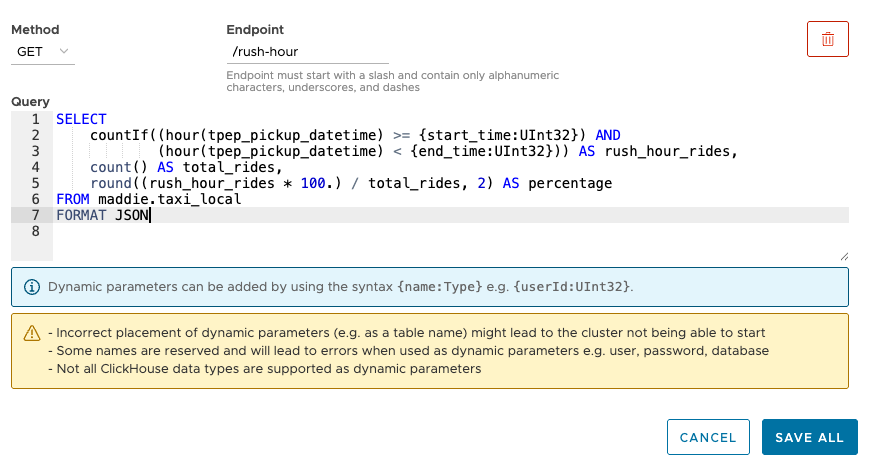The width and height of the screenshot is (871, 466).
Task: Open the Method GET dropdown
Action: 42,51
